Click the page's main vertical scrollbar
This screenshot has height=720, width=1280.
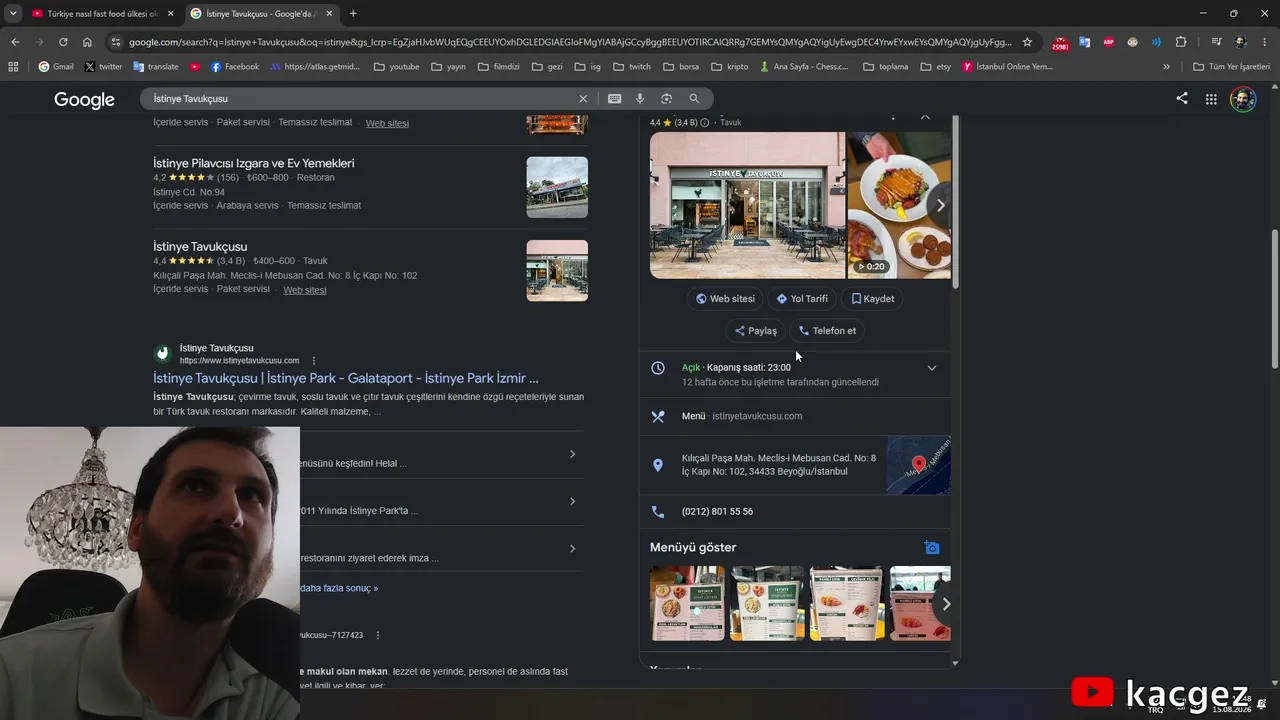tap(1274, 300)
